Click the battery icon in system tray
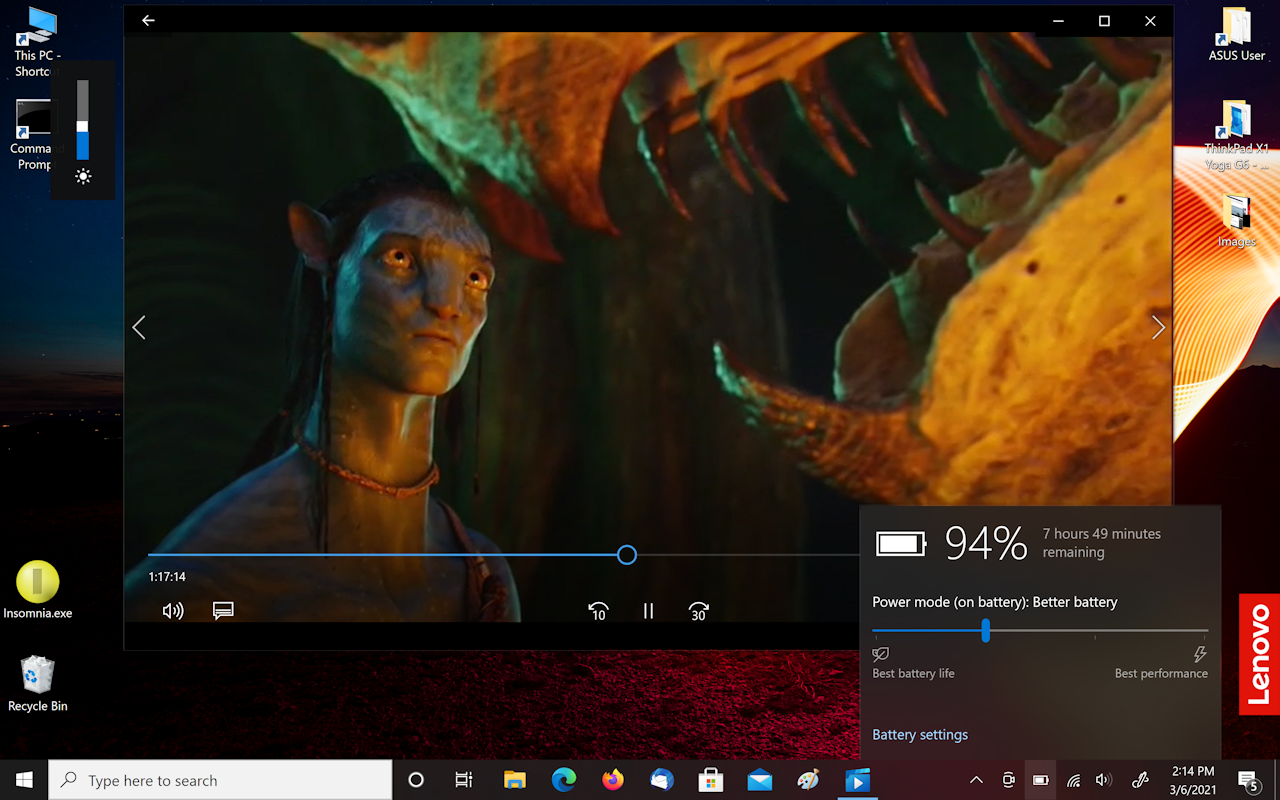Viewport: 1280px width, 800px height. tap(1040, 780)
